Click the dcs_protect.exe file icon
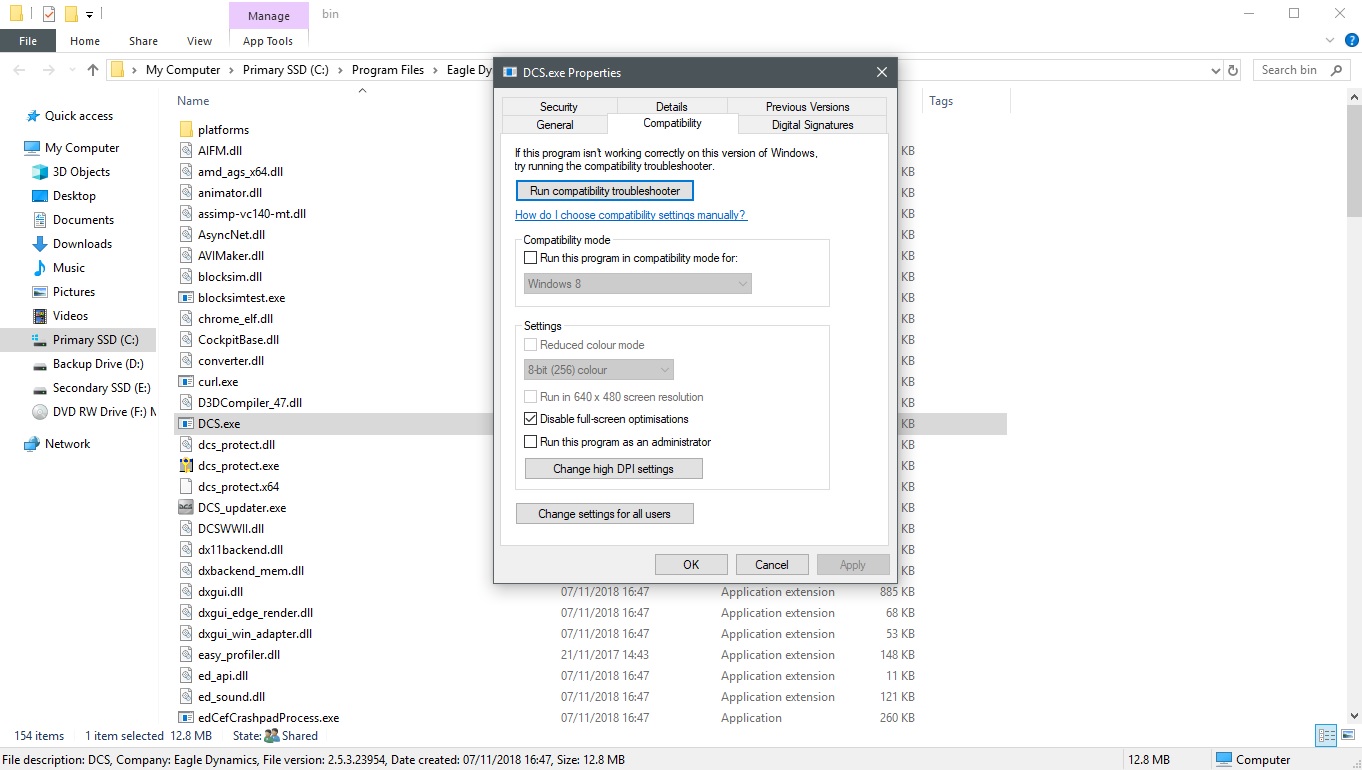 point(186,466)
